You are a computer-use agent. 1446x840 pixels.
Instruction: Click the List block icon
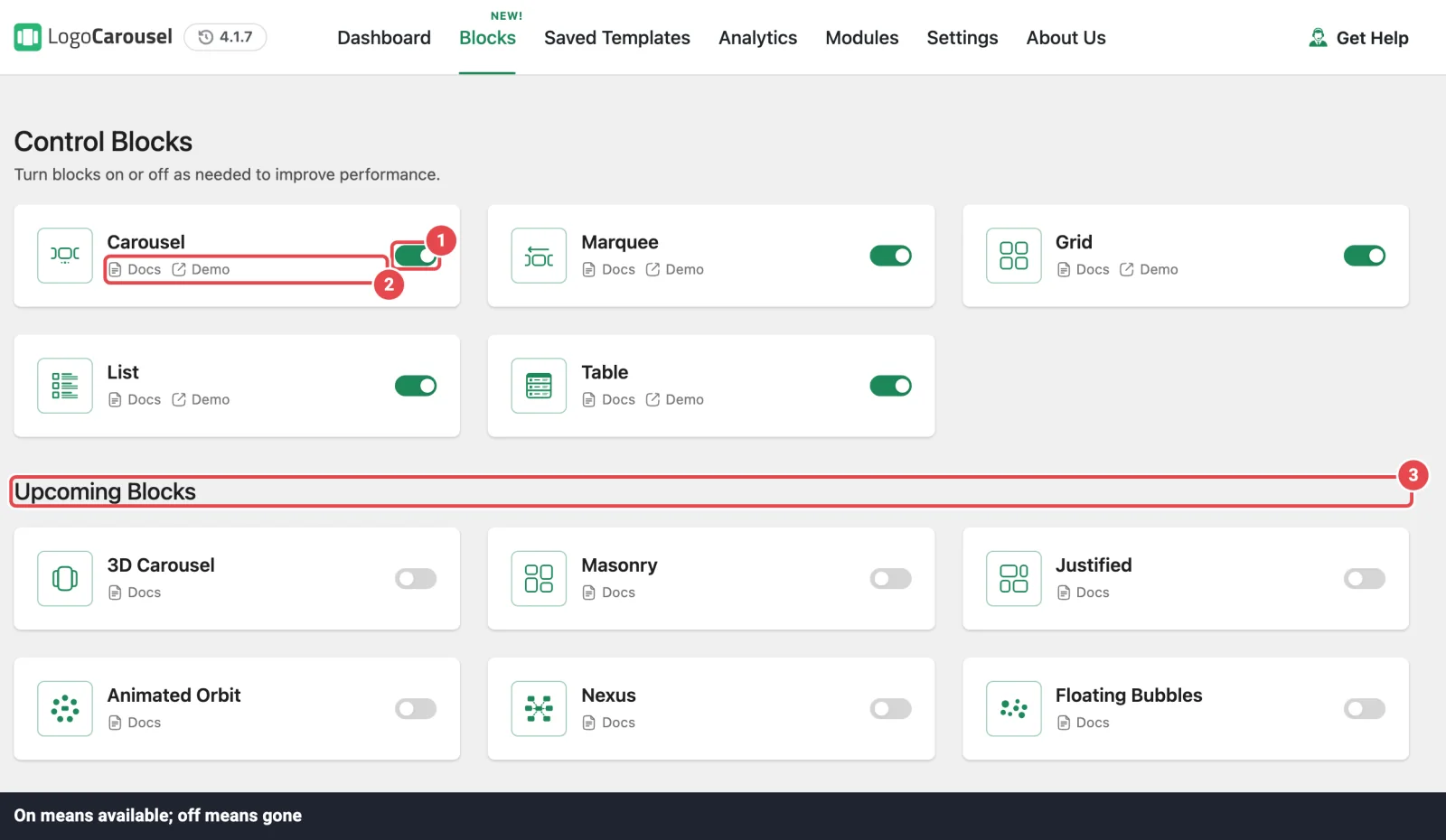click(x=65, y=386)
